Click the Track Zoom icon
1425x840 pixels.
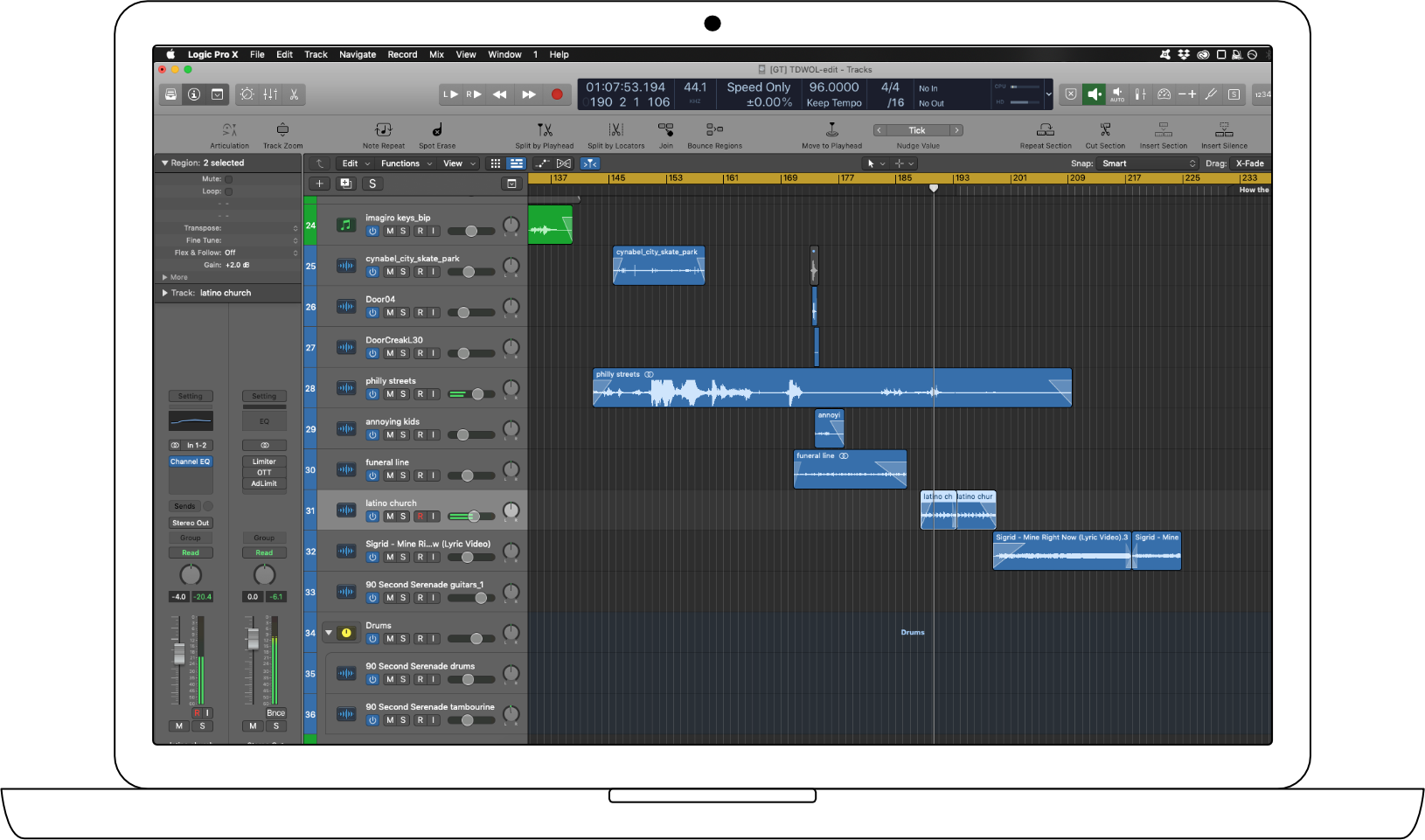pyautogui.click(x=282, y=130)
